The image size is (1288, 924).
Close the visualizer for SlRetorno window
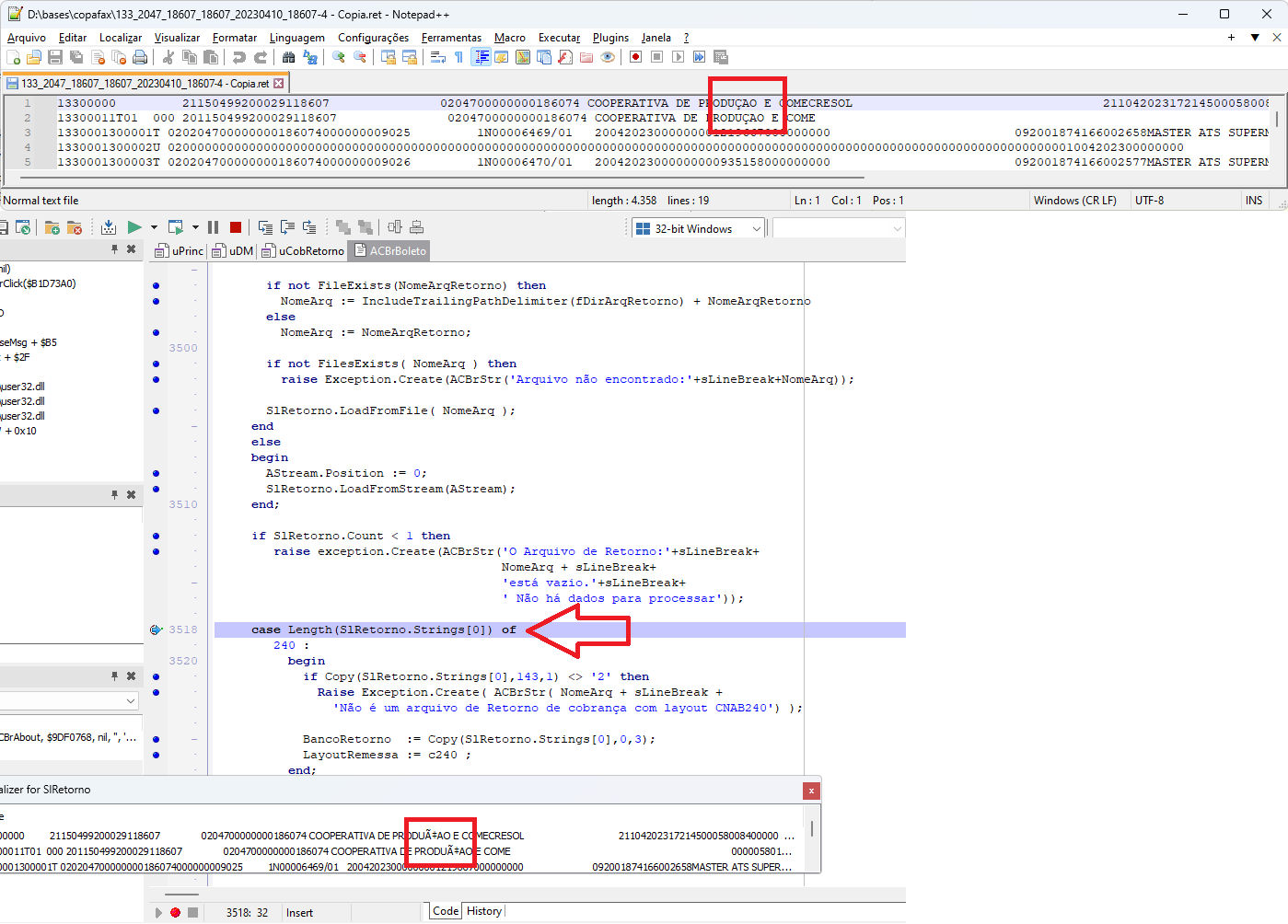tap(811, 791)
